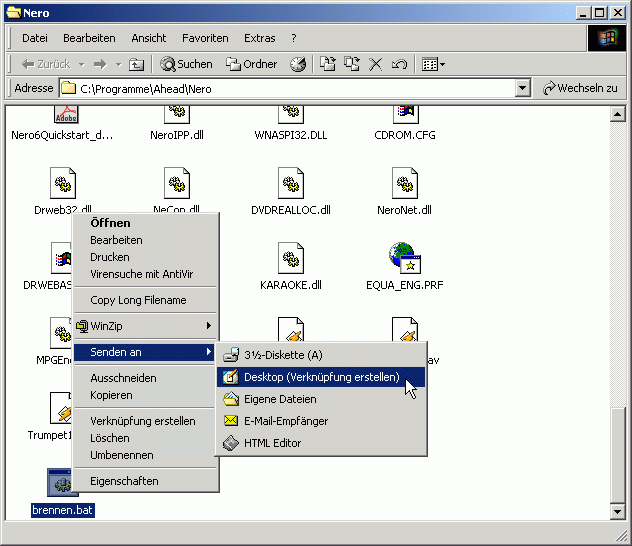Click the brennen.bat file name label

click(x=63, y=510)
